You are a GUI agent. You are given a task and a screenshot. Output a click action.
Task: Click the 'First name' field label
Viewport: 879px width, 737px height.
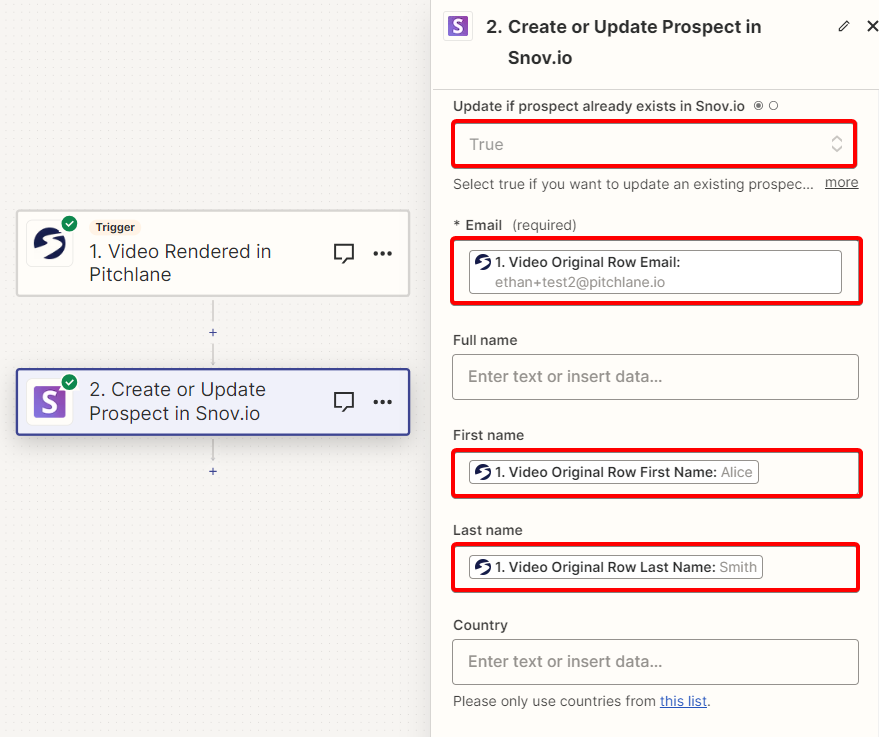[488, 435]
